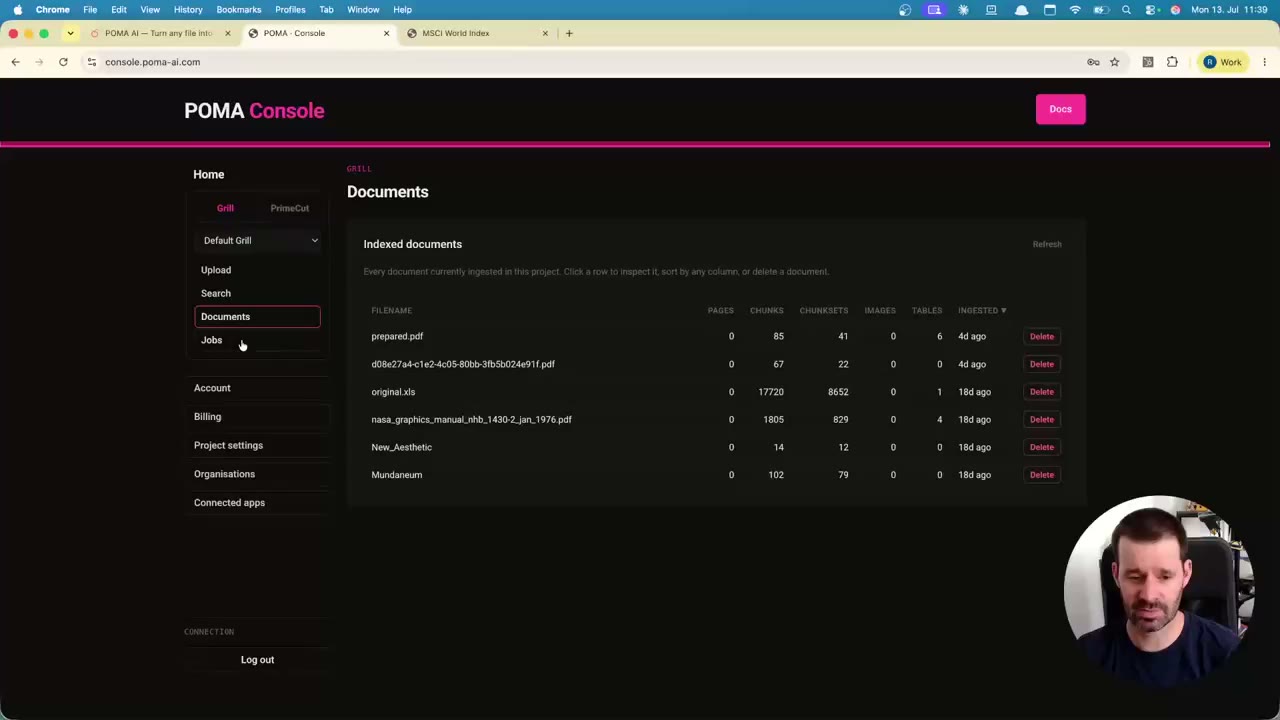Open the Chrome extensions puzzle icon
Image resolution: width=1280 pixels, height=720 pixels.
[1172, 62]
